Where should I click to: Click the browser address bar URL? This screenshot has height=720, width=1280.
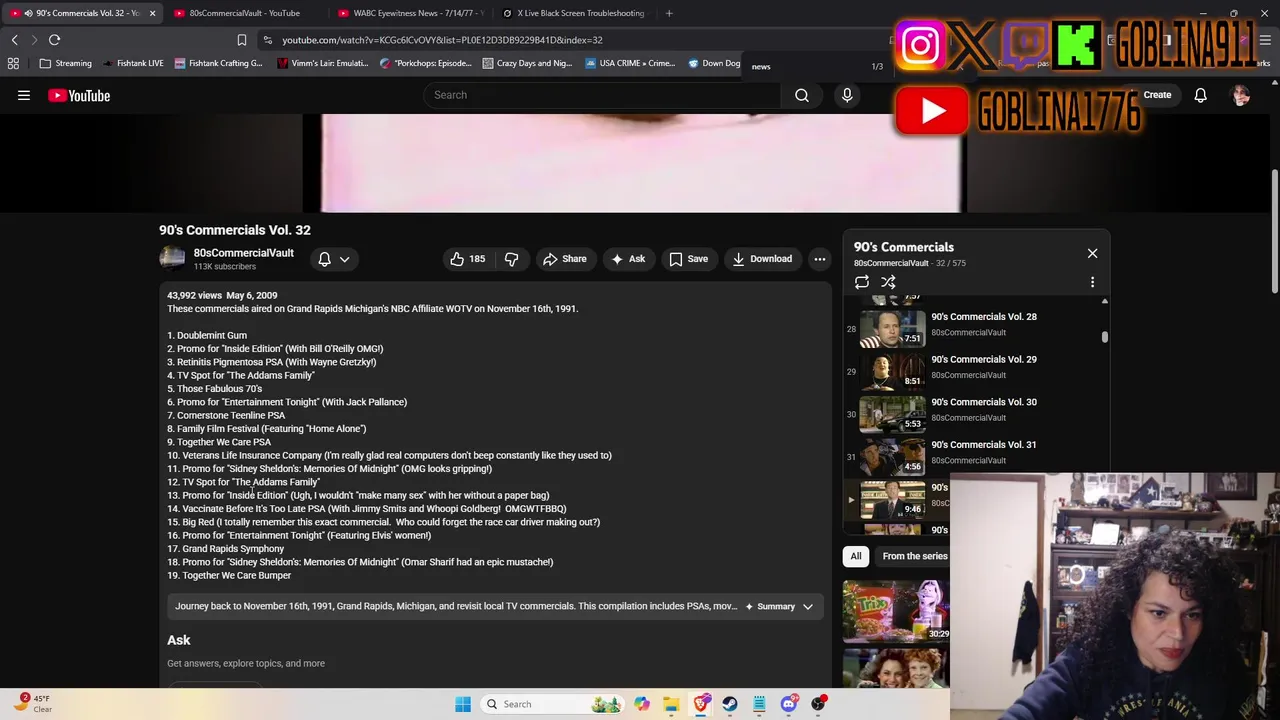(442, 40)
